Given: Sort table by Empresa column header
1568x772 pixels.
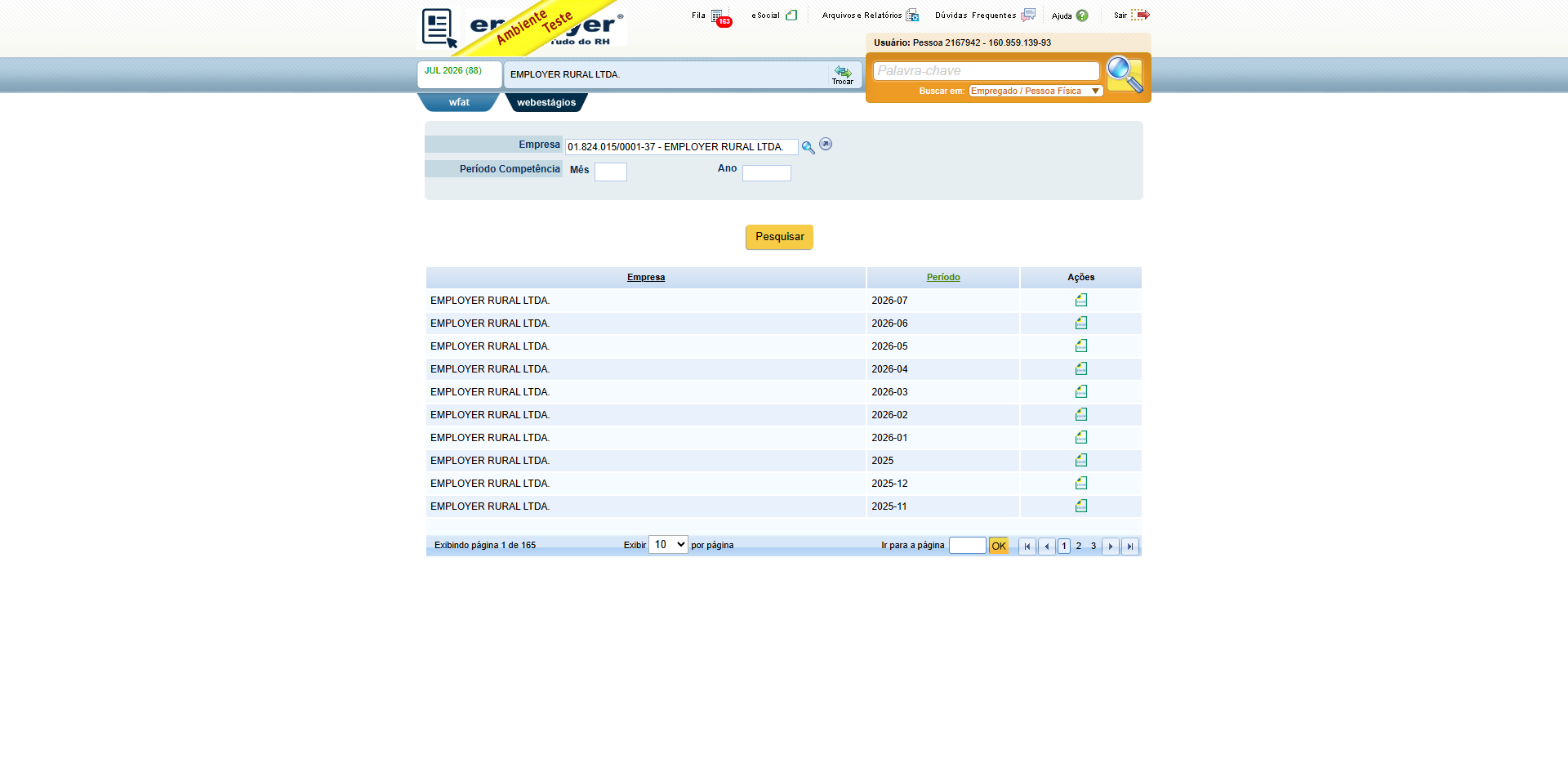Looking at the screenshot, I should pos(646,278).
